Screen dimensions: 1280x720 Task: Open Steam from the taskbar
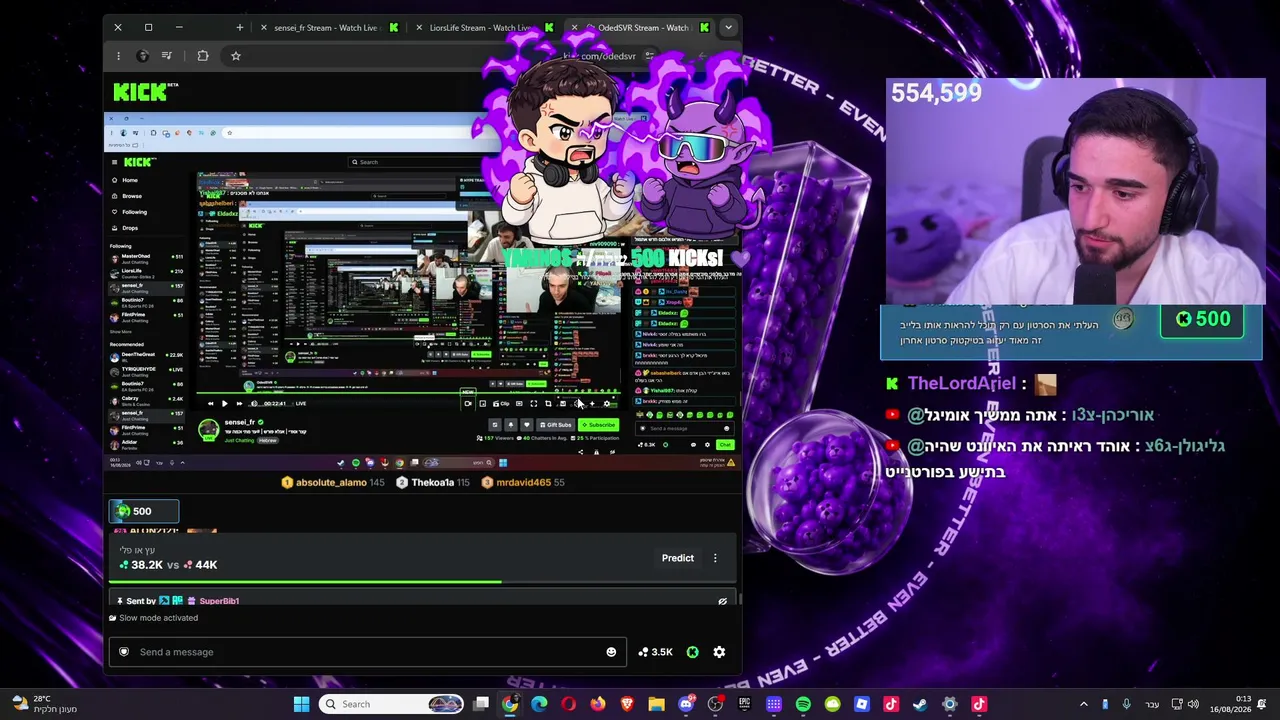click(x=920, y=704)
